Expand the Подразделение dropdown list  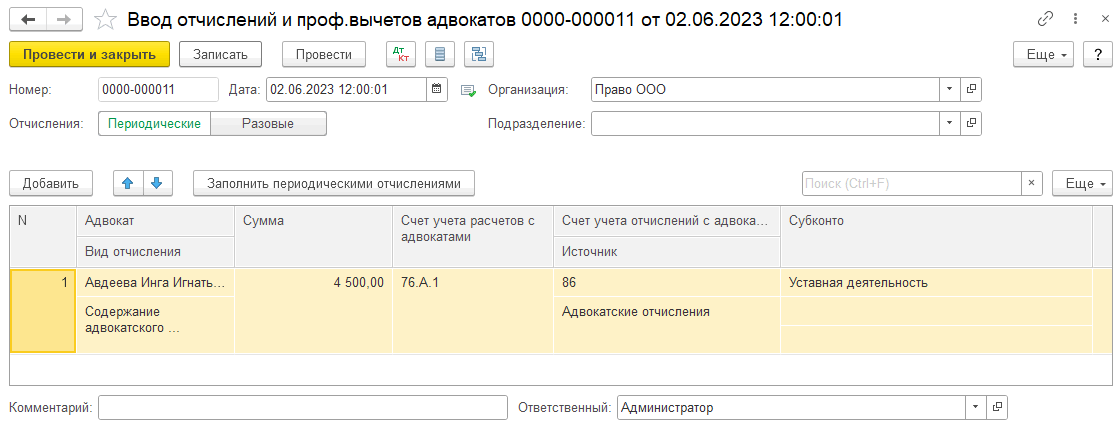(x=949, y=123)
